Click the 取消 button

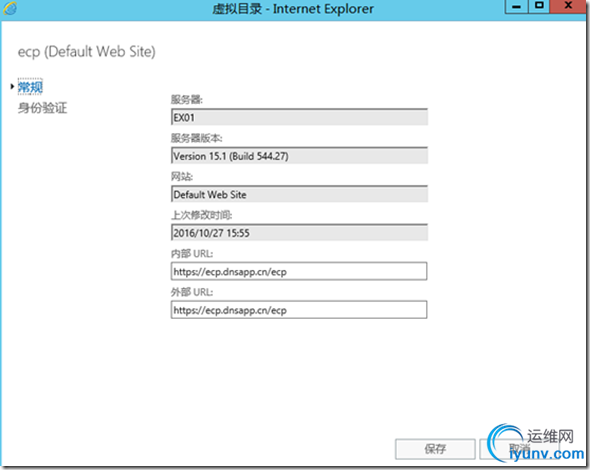point(519,449)
